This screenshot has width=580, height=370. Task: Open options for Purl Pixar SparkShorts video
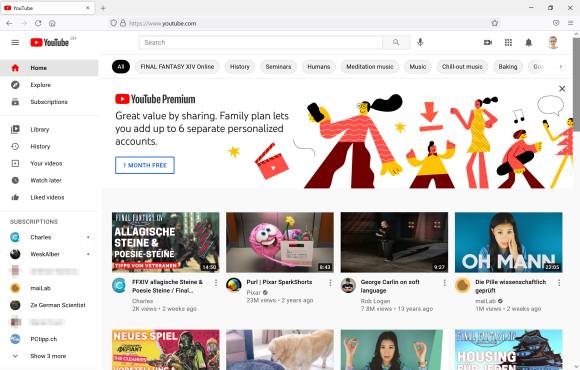click(330, 283)
